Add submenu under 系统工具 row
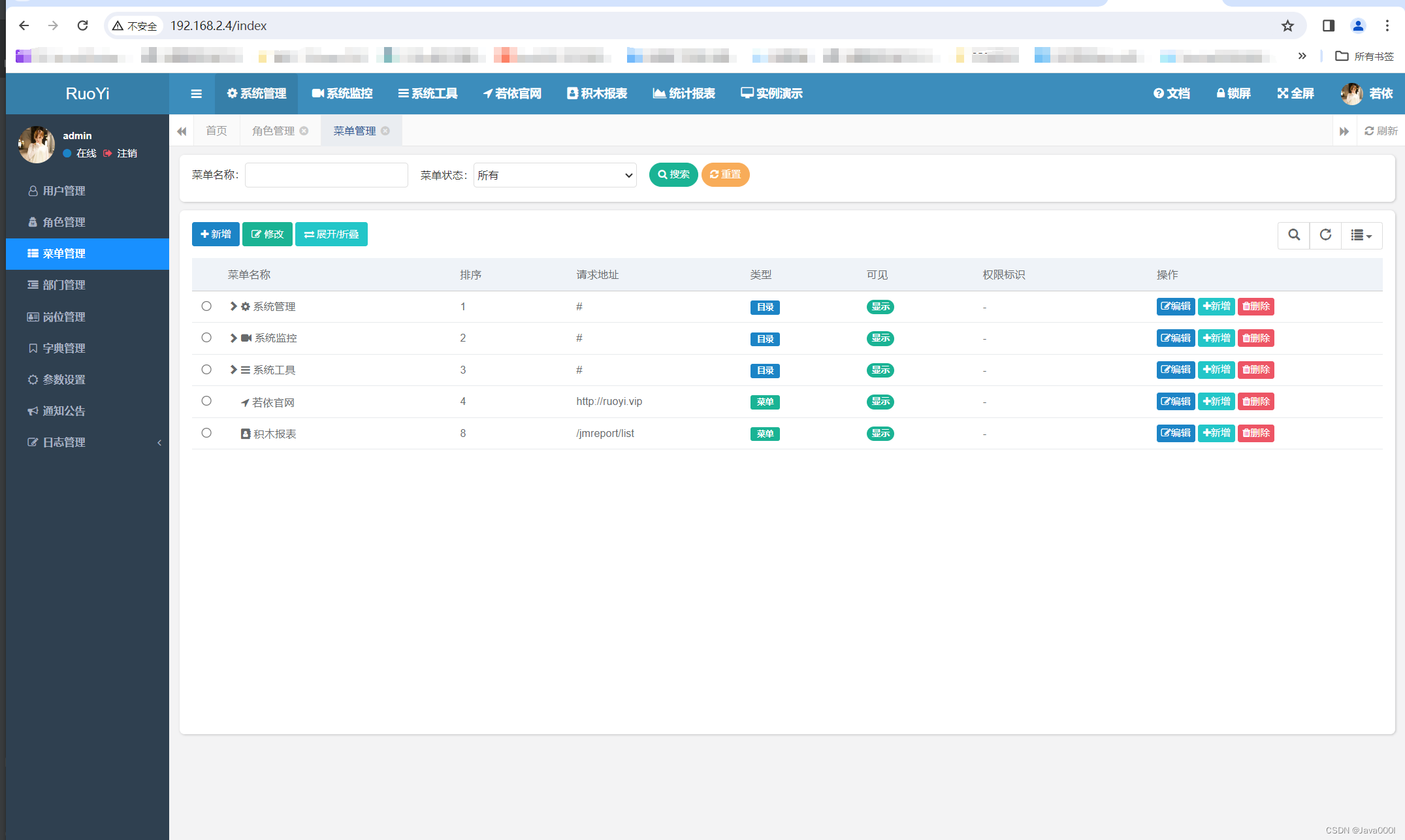The image size is (1405, 840). [x=1216, y=370]
